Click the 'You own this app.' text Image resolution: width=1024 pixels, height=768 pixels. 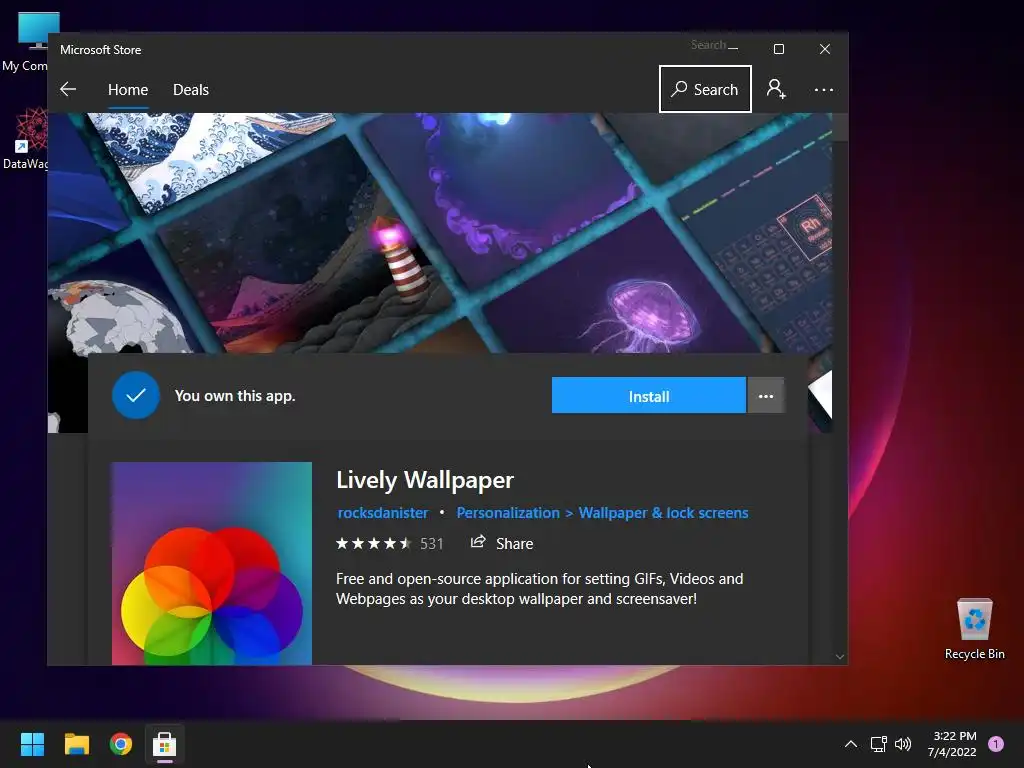tap(235, 396)
